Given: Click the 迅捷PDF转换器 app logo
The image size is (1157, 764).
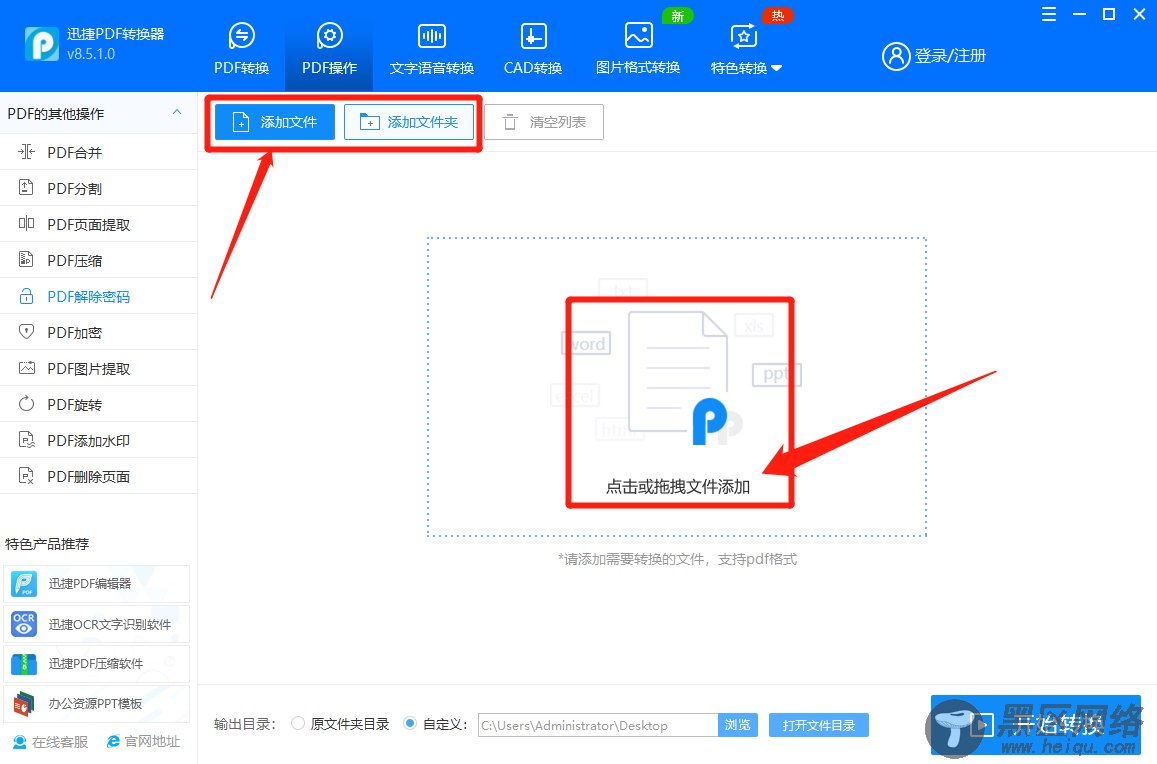Looking at the screenshot, I should pyautogui.click(x=41, y=44).
